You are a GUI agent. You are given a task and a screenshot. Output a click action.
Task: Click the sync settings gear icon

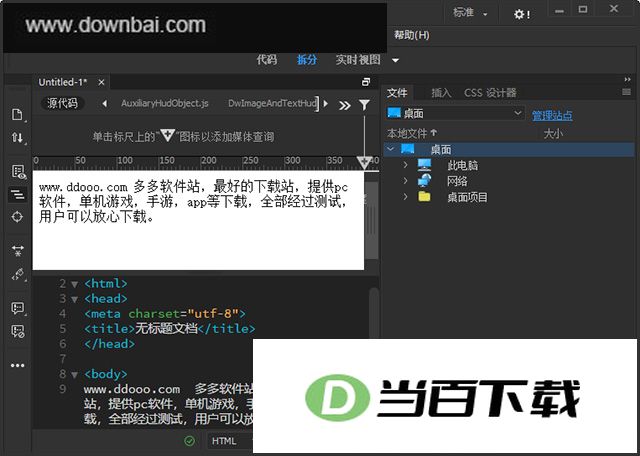(x=521, y=15)
